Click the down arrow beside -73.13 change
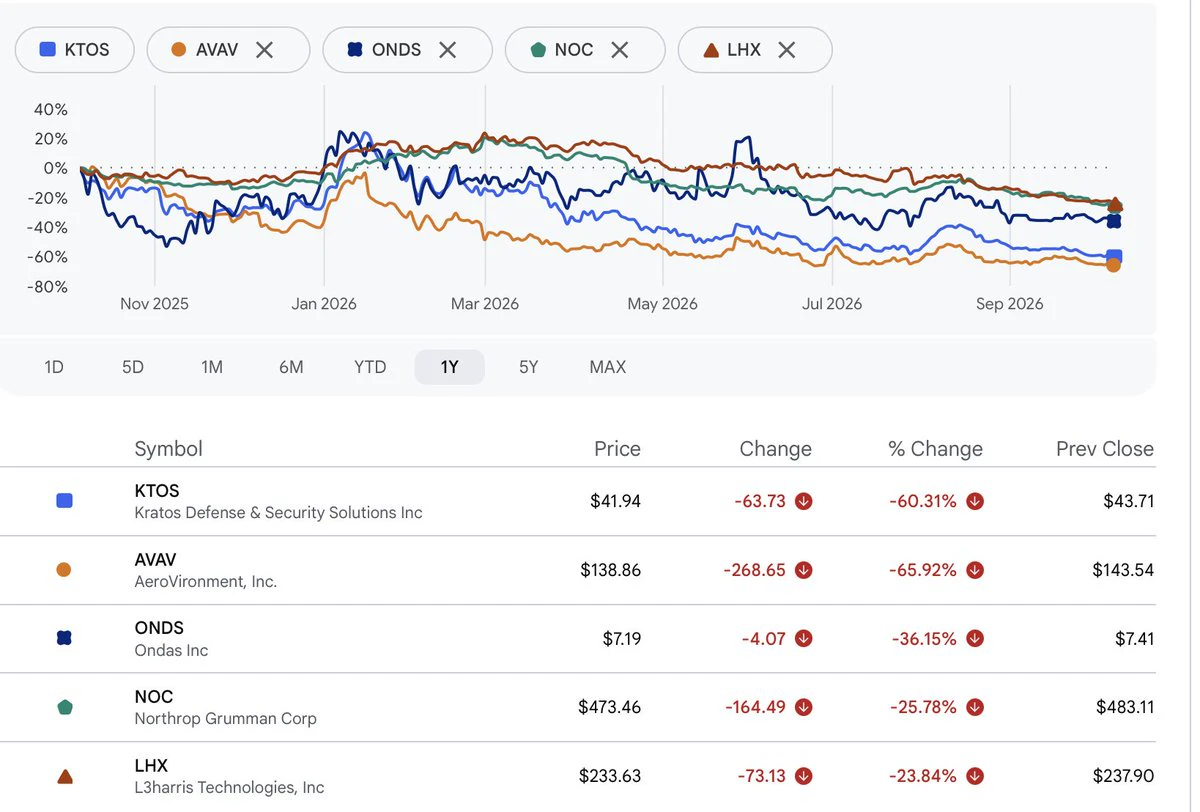 [x=803, y=775]
